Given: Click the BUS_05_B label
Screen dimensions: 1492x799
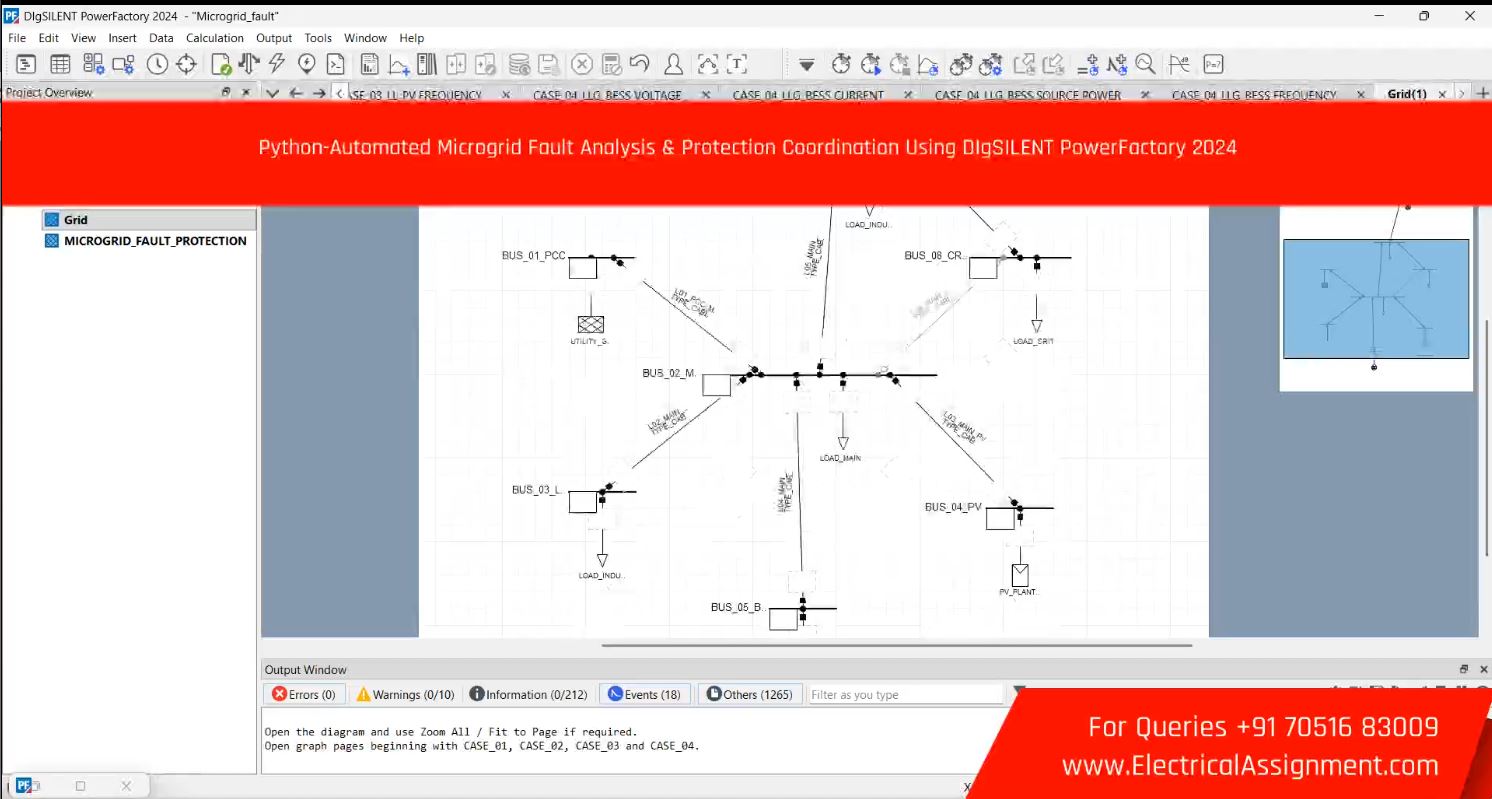Looking at the screenshot, I should 737,607.
